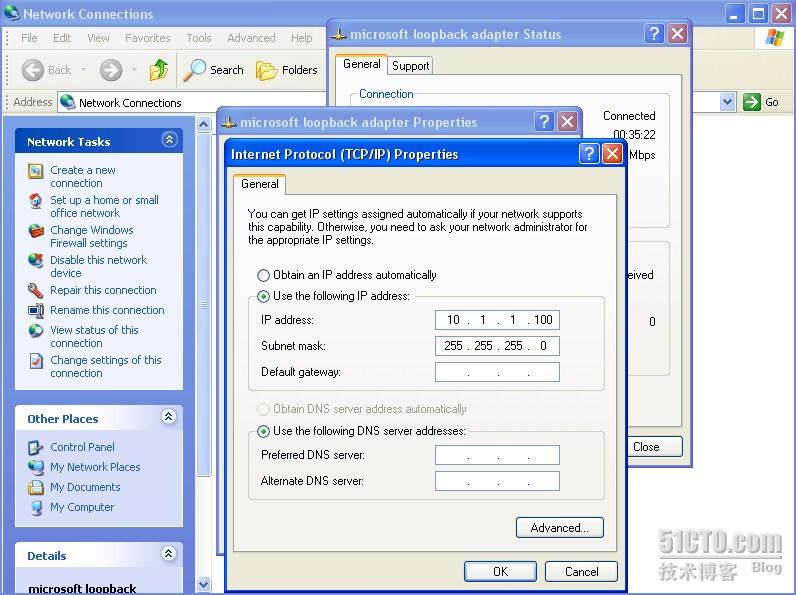
Task: Click help icon in loopback adapter Status title bar
Action: pos(654,34)
